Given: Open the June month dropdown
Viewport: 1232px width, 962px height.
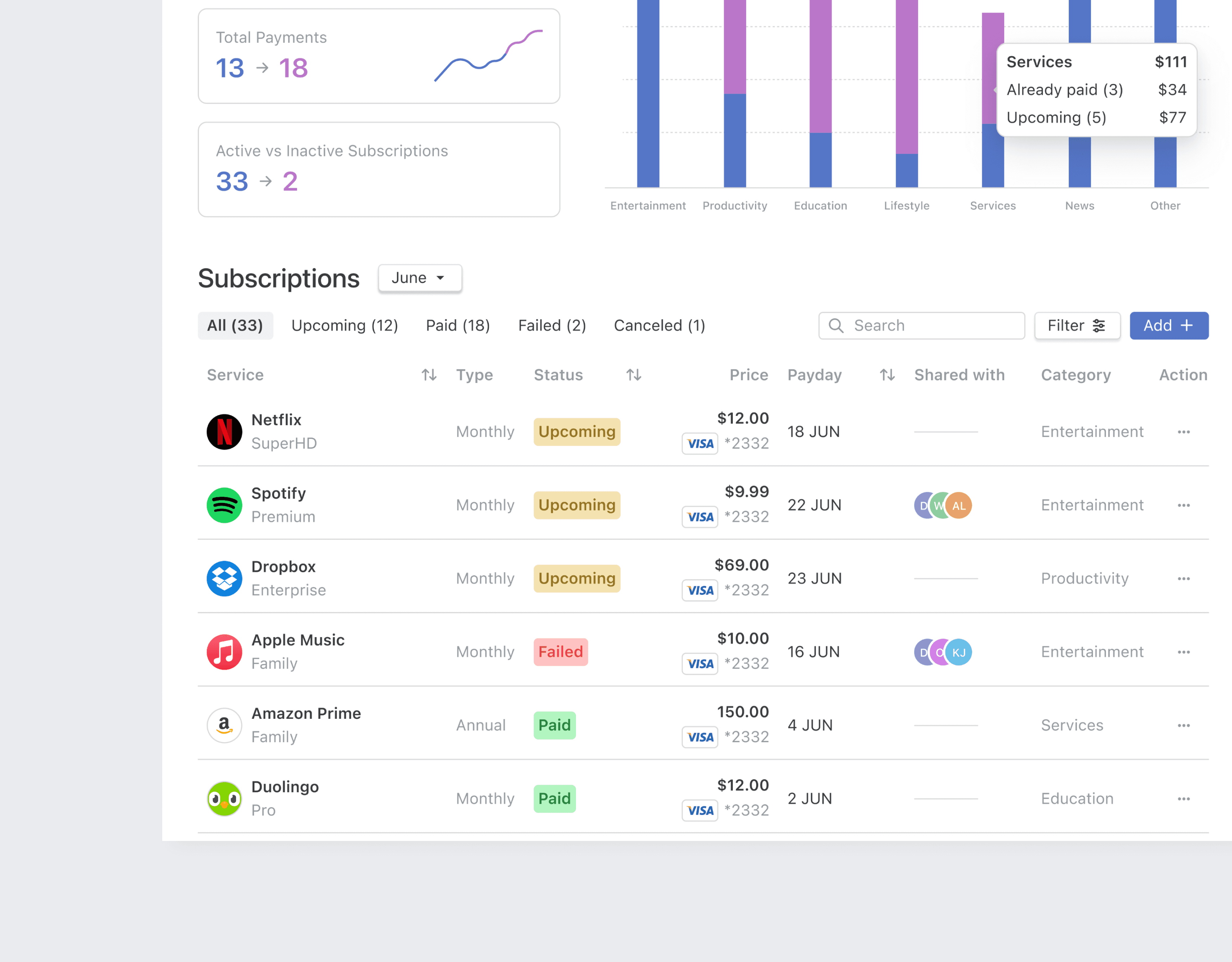Looking at the screenshot, I should (420, 278).
